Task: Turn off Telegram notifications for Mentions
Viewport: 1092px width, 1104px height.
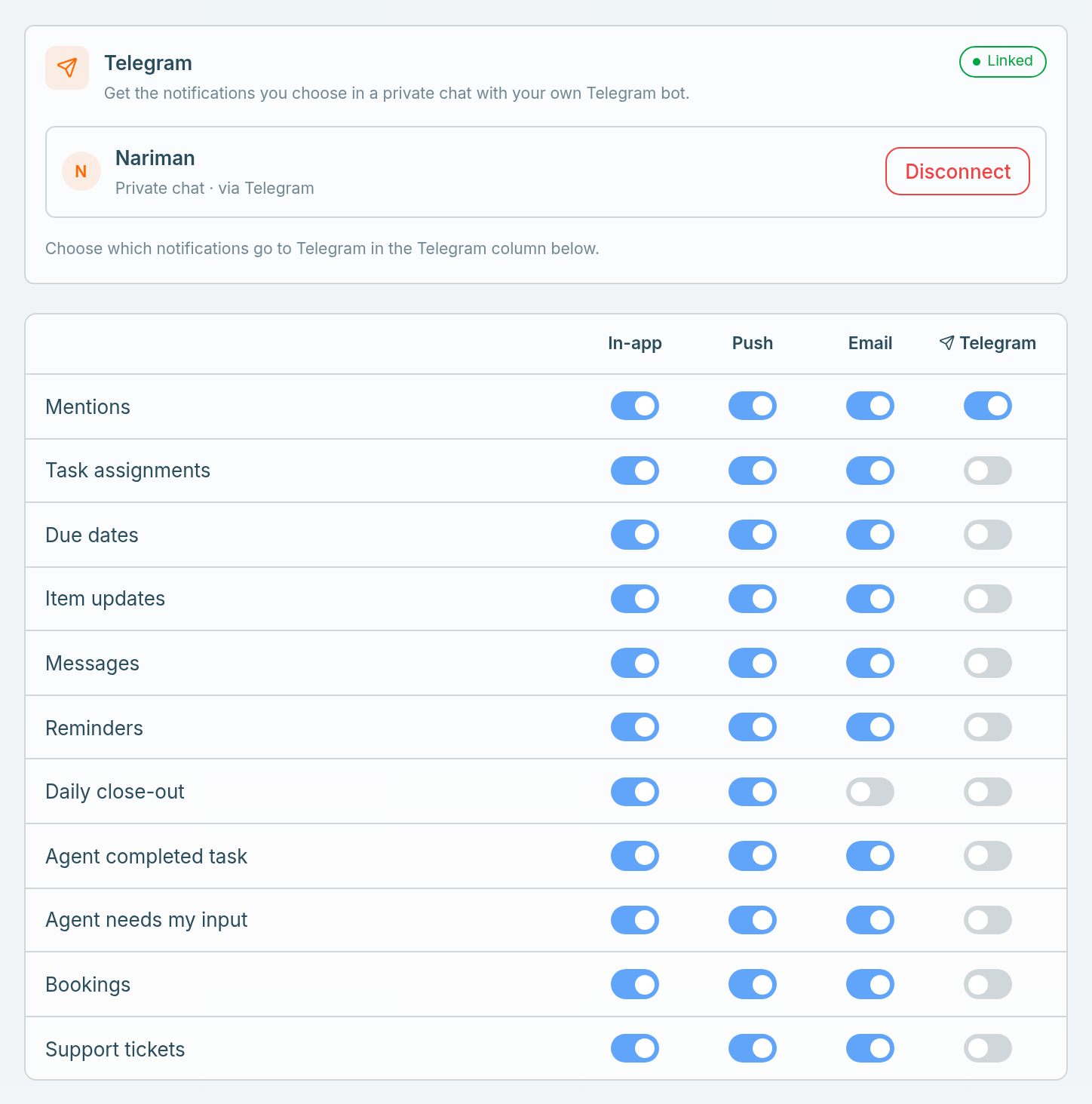Action: [988, 406]
